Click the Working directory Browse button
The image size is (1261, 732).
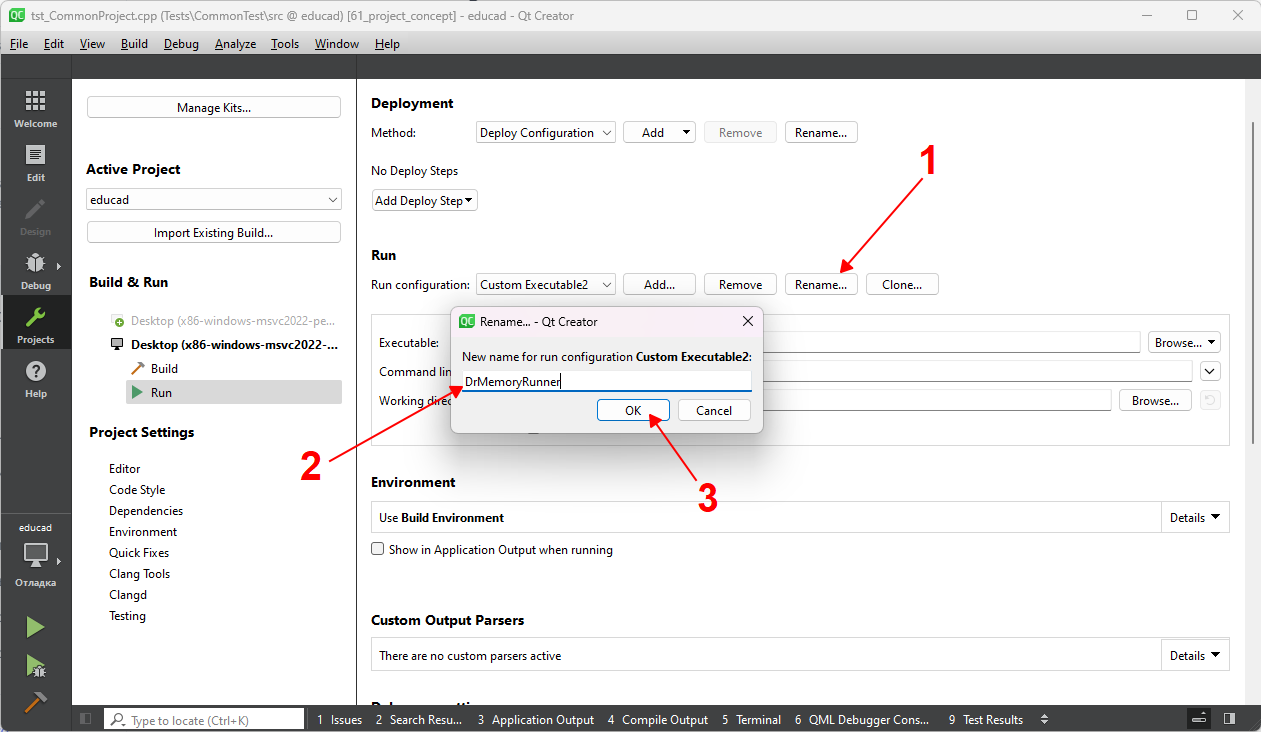pos(1155,400)
